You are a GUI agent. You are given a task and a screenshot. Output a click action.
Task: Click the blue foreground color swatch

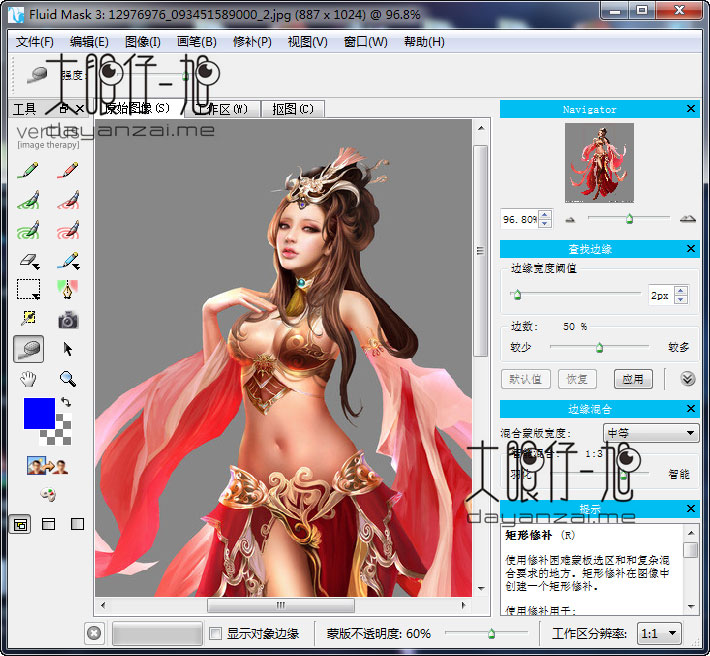[39, 413]
